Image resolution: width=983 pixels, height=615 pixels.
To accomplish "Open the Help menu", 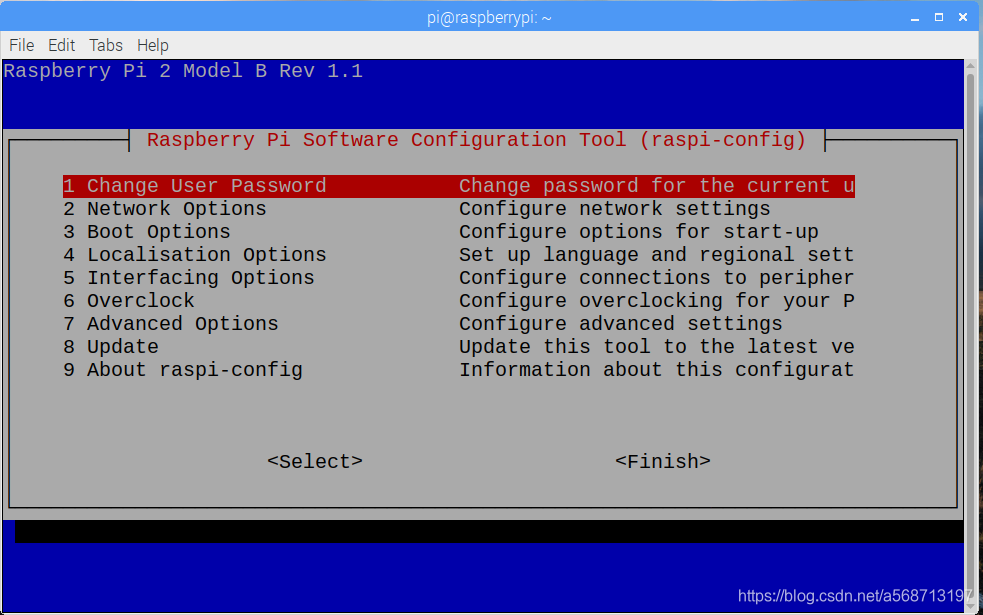I will 152,45.
